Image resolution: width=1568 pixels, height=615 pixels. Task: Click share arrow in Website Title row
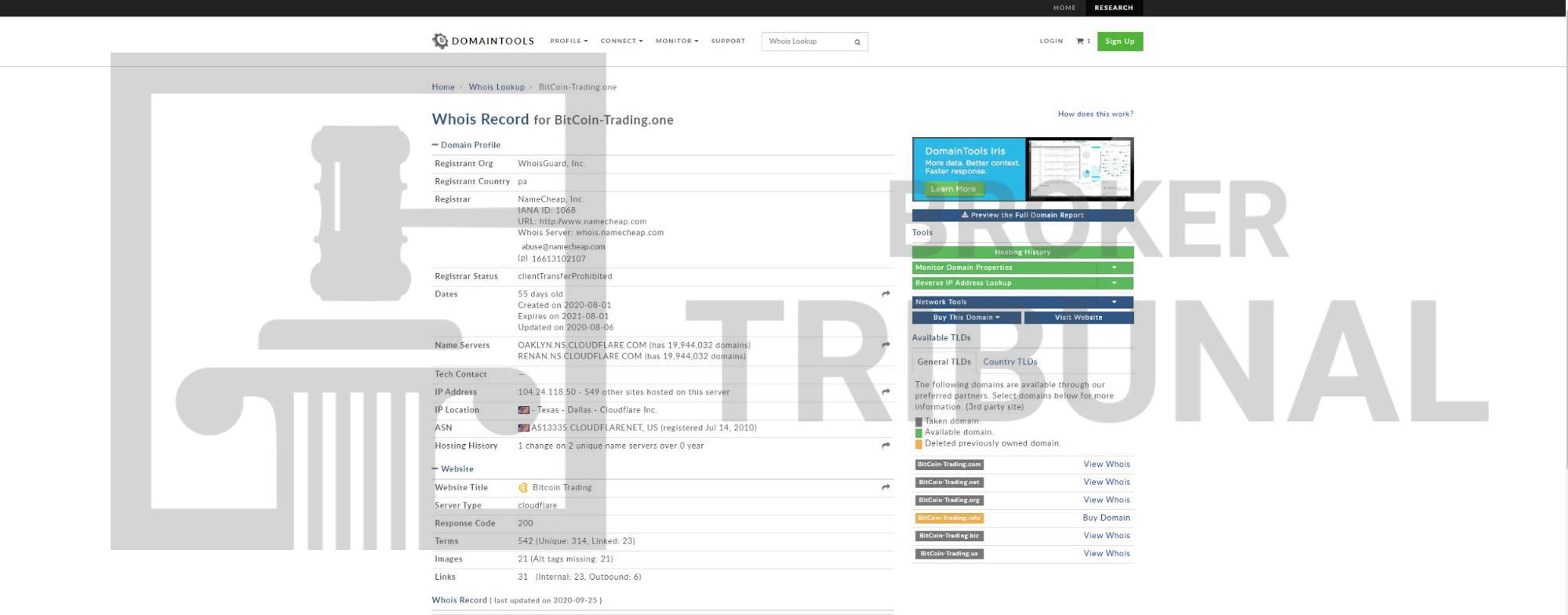pyautogui.click(x=886, y=487)
